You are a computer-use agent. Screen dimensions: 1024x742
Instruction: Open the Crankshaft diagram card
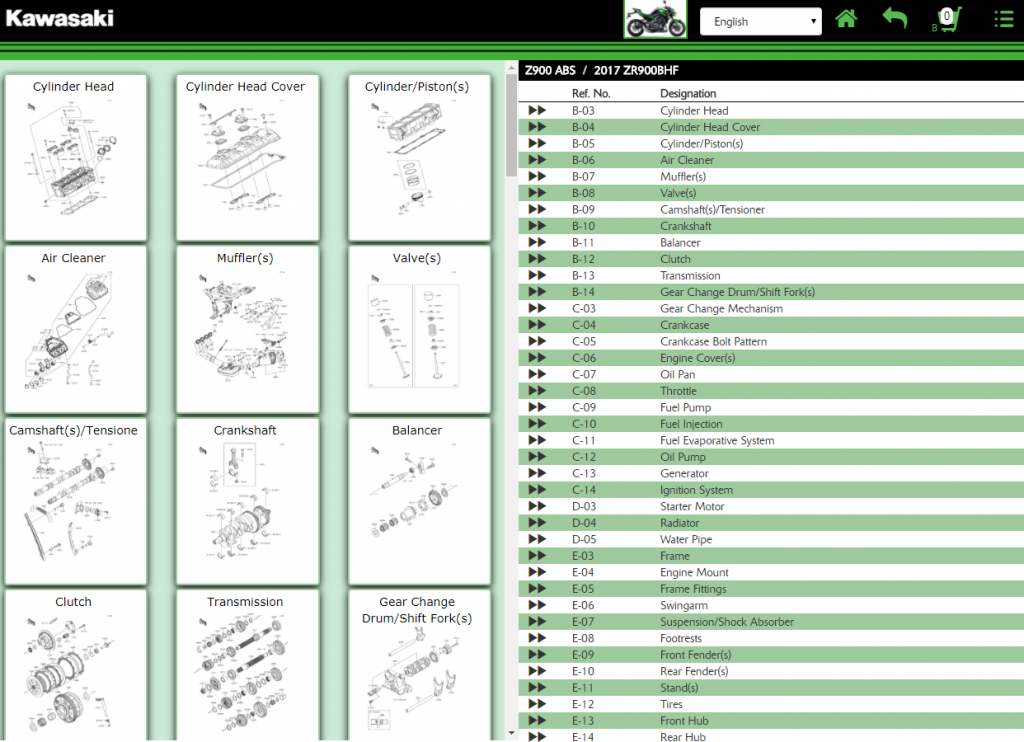click(x=248, y=501)
